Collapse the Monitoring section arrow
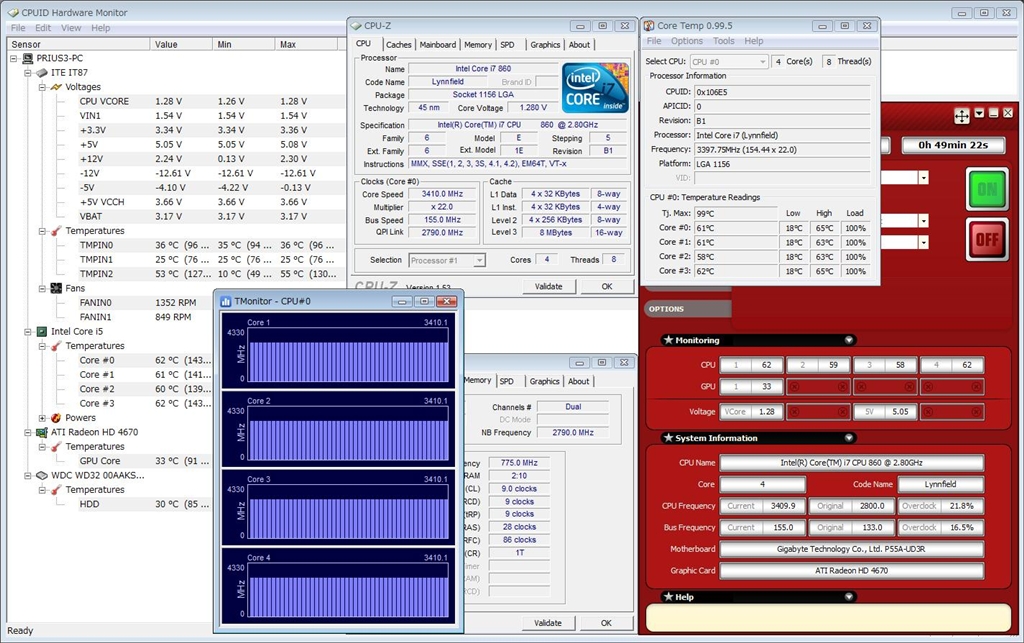Screen dimensions: 1024x643 pyautogui.click(x=849, y=340)
